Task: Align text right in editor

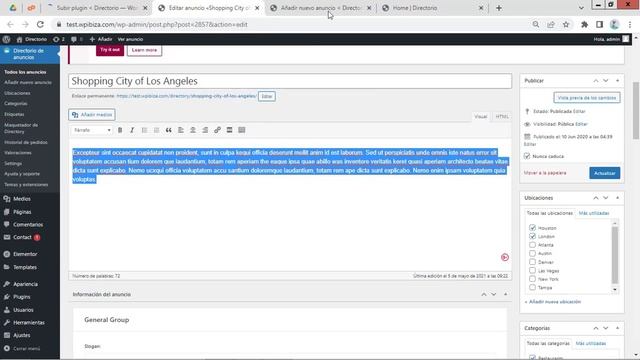Action: click(205, 130)
